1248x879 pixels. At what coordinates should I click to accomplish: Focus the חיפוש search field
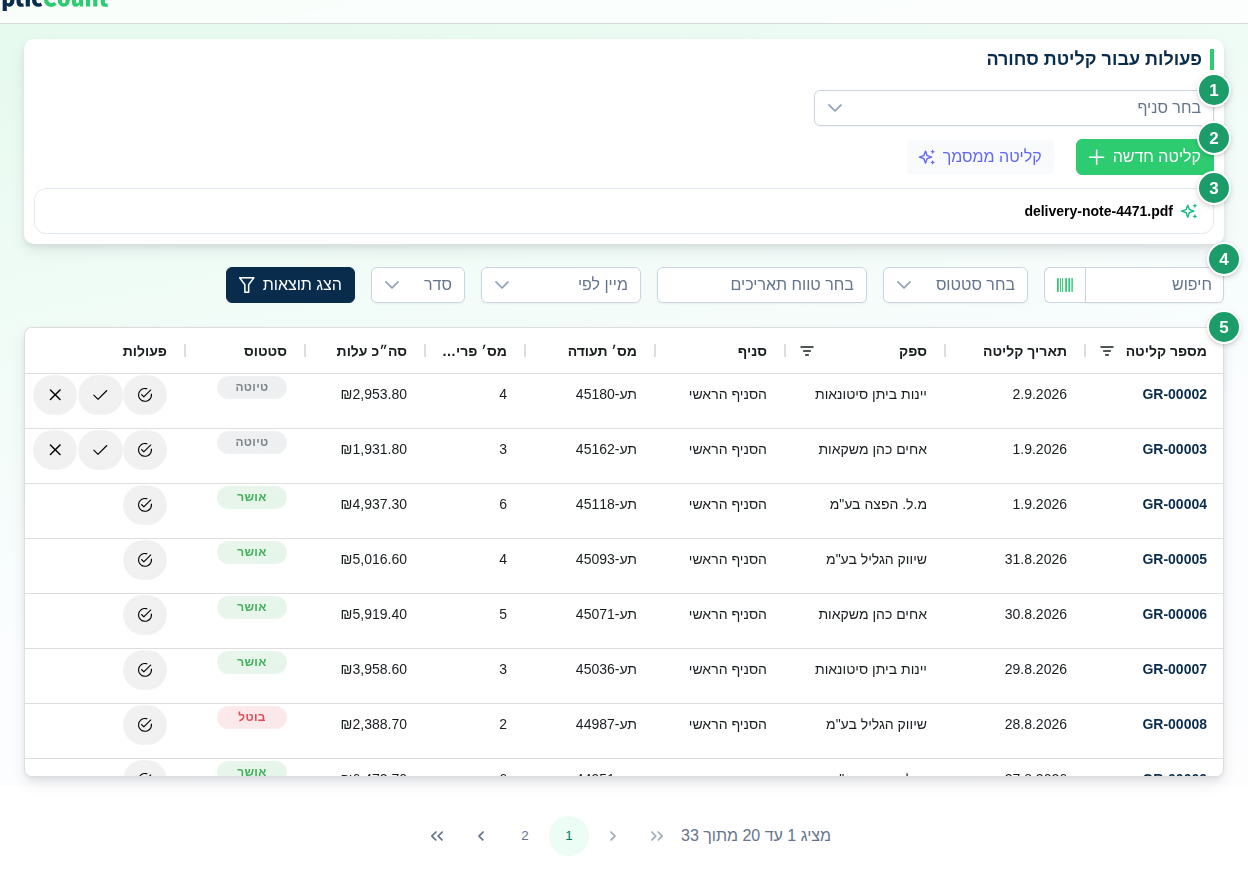click(x=1154, y=285)
